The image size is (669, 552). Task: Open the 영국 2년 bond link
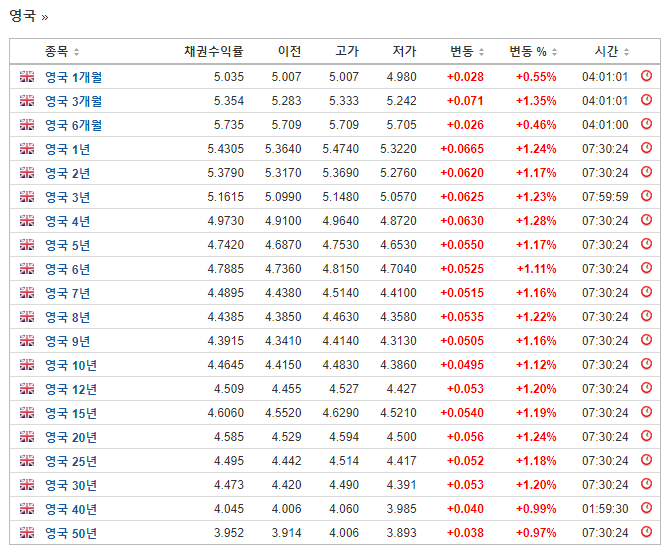click(x=67, y=173)
